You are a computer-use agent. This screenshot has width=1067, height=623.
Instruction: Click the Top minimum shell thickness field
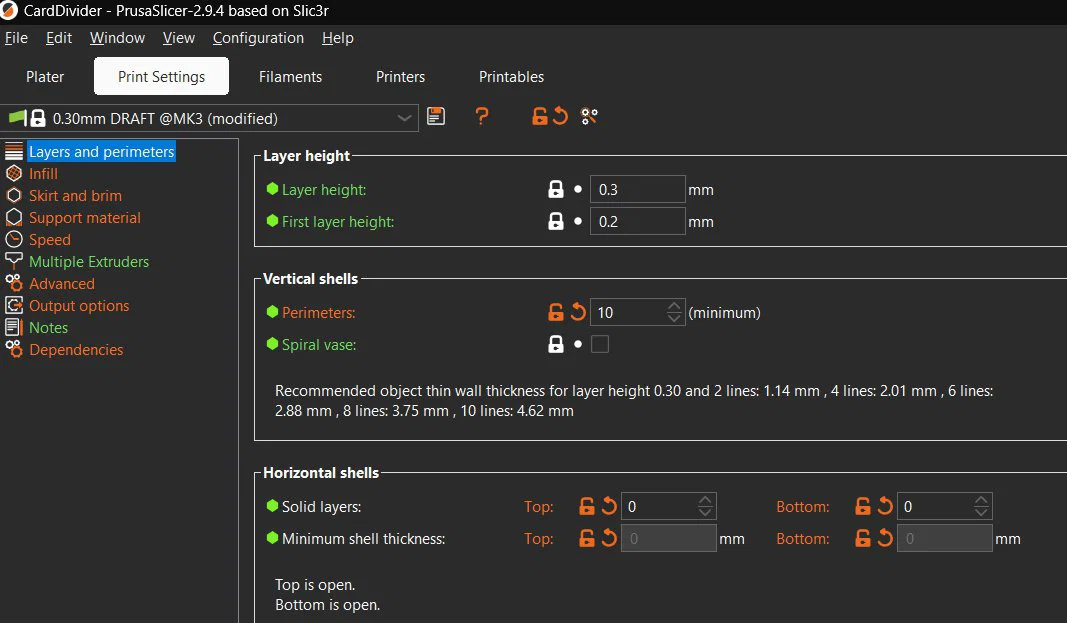(668, 538)
